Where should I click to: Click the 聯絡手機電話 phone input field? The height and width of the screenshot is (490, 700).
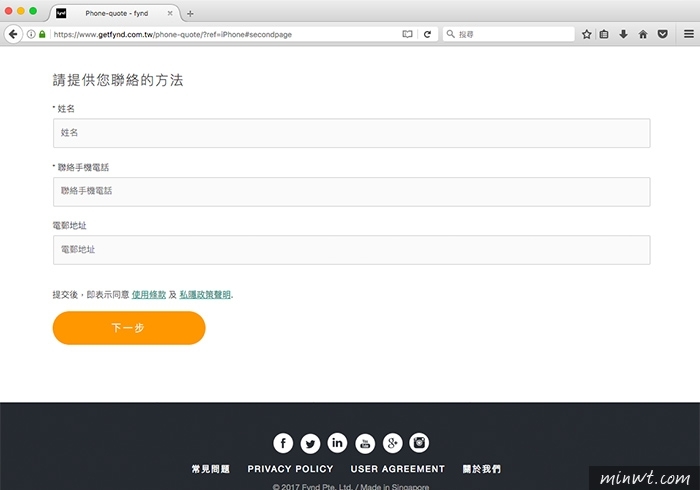tap(351, 192)
